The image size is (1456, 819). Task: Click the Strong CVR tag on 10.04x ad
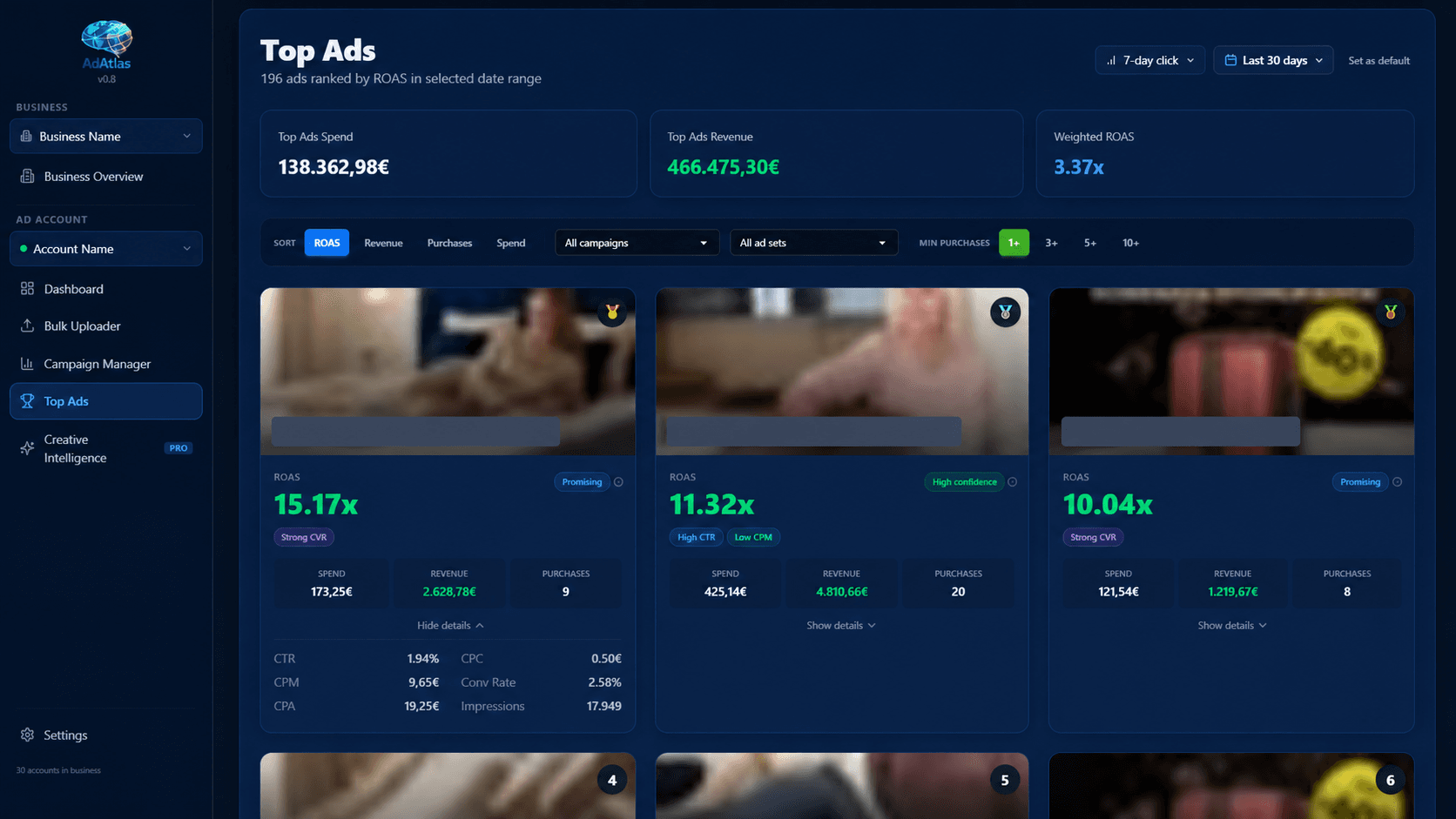pos(1093,537)
